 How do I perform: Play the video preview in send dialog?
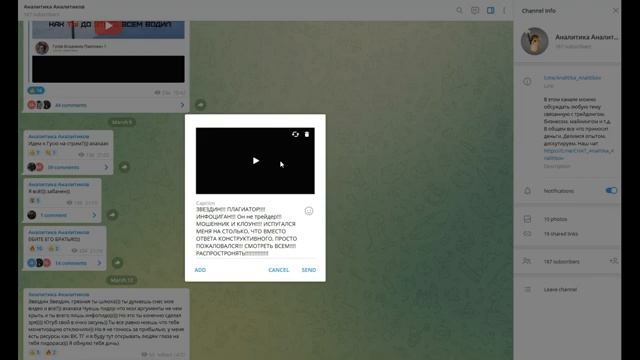[256, 161]
